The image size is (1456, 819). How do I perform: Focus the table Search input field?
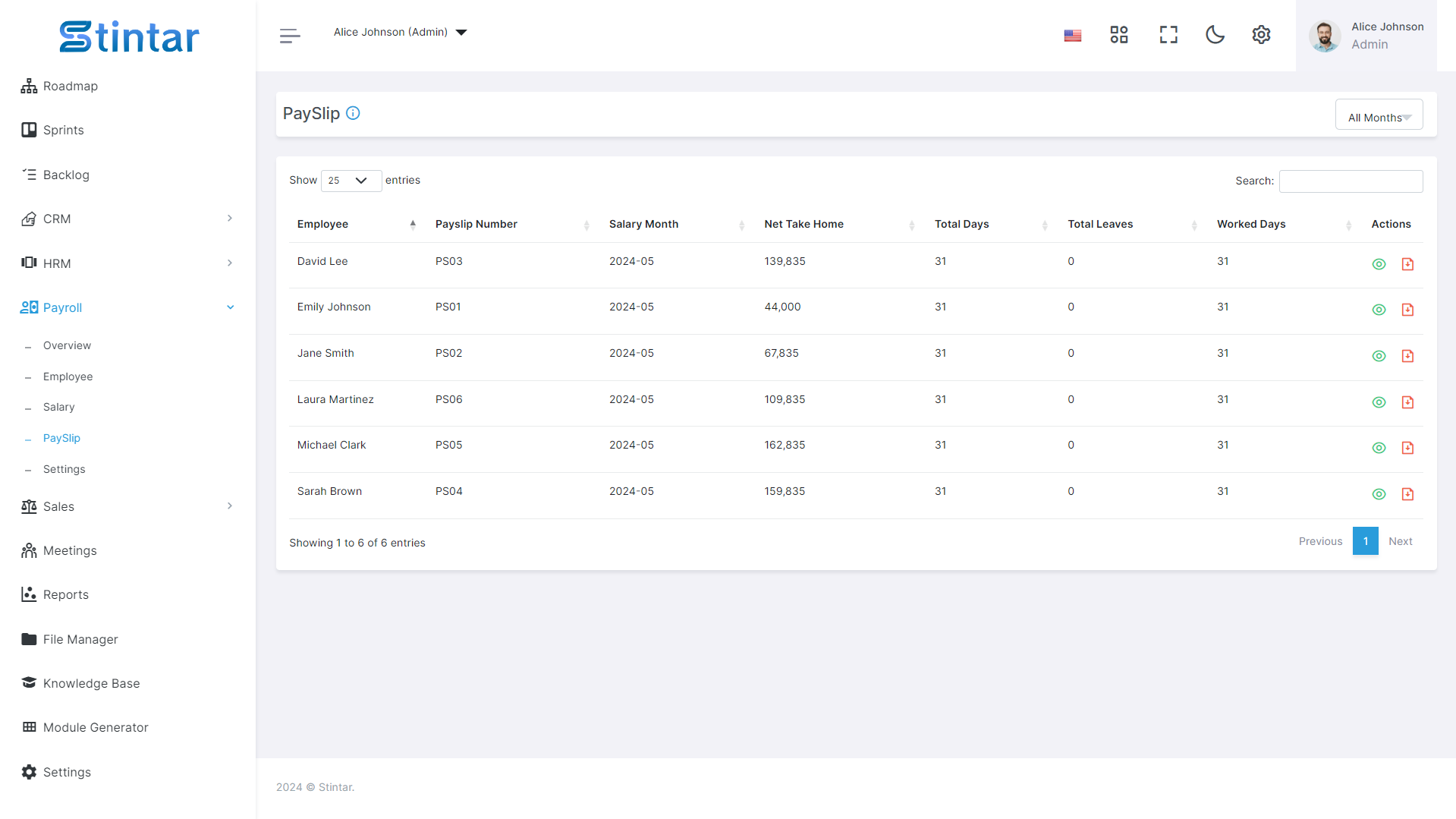(x=1351, y=181)
